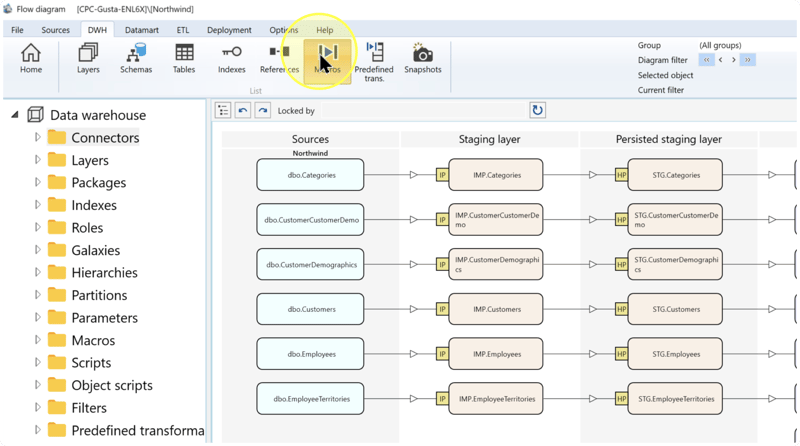
Task: Click the undo arrow in diagram toolbar
Action: pyautogui.click(x=243, y=110)
